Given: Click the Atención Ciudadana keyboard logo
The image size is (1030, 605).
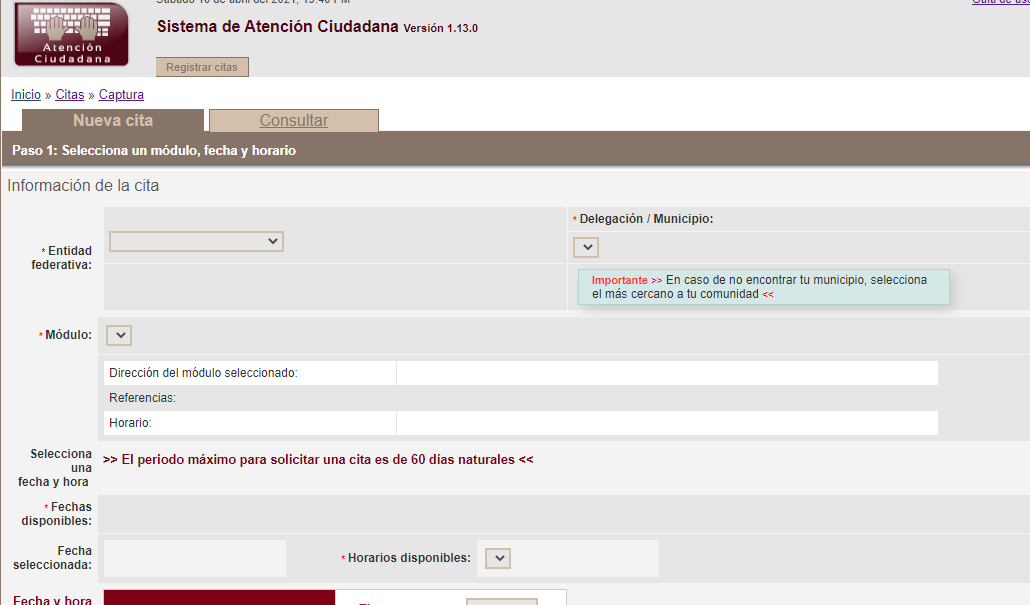Looking at the screenshot, I should 71,34.
